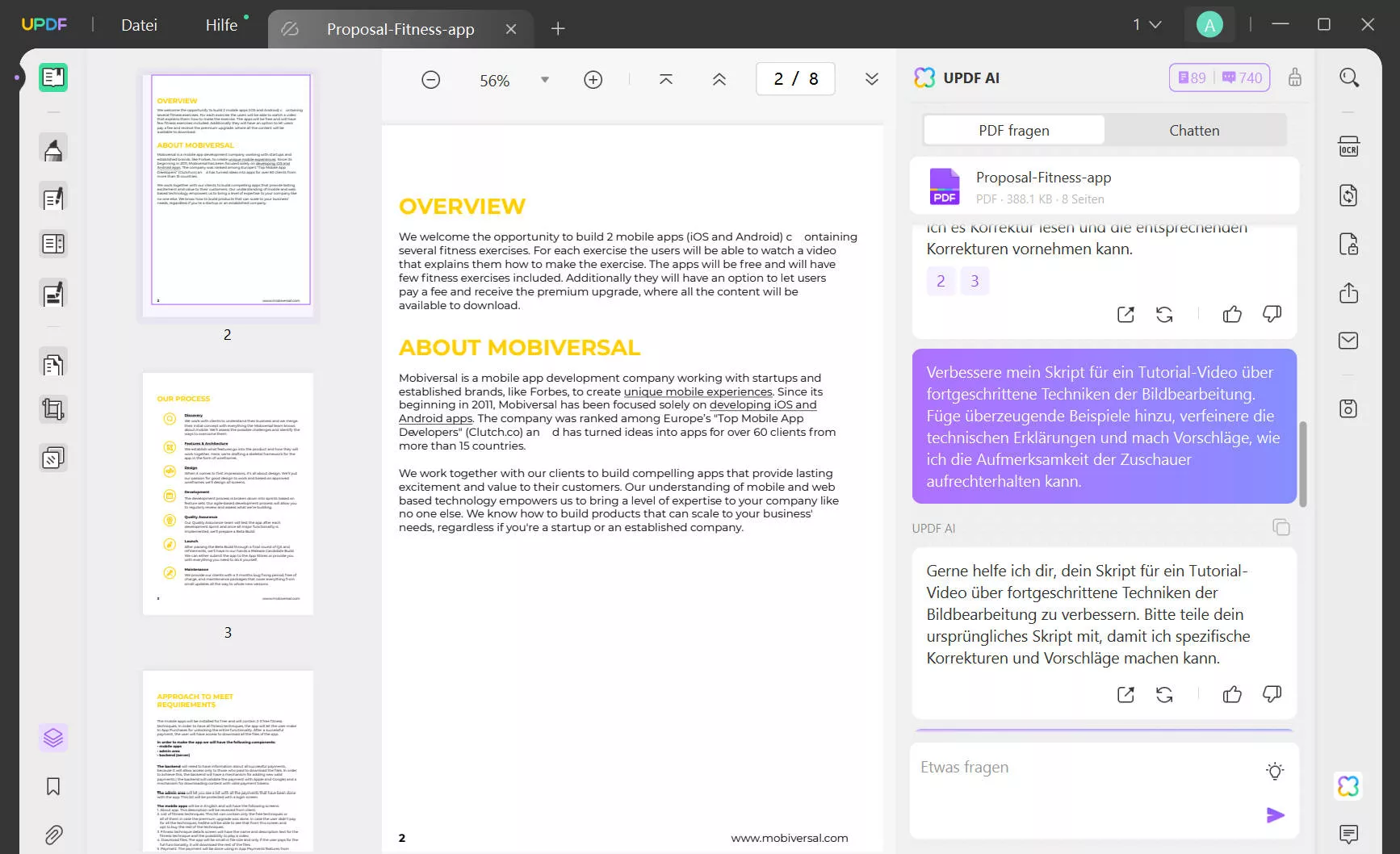This screenshot has width=1400, height=854.
Task: Send the question with arrow button
Action: click(1276, 815)
